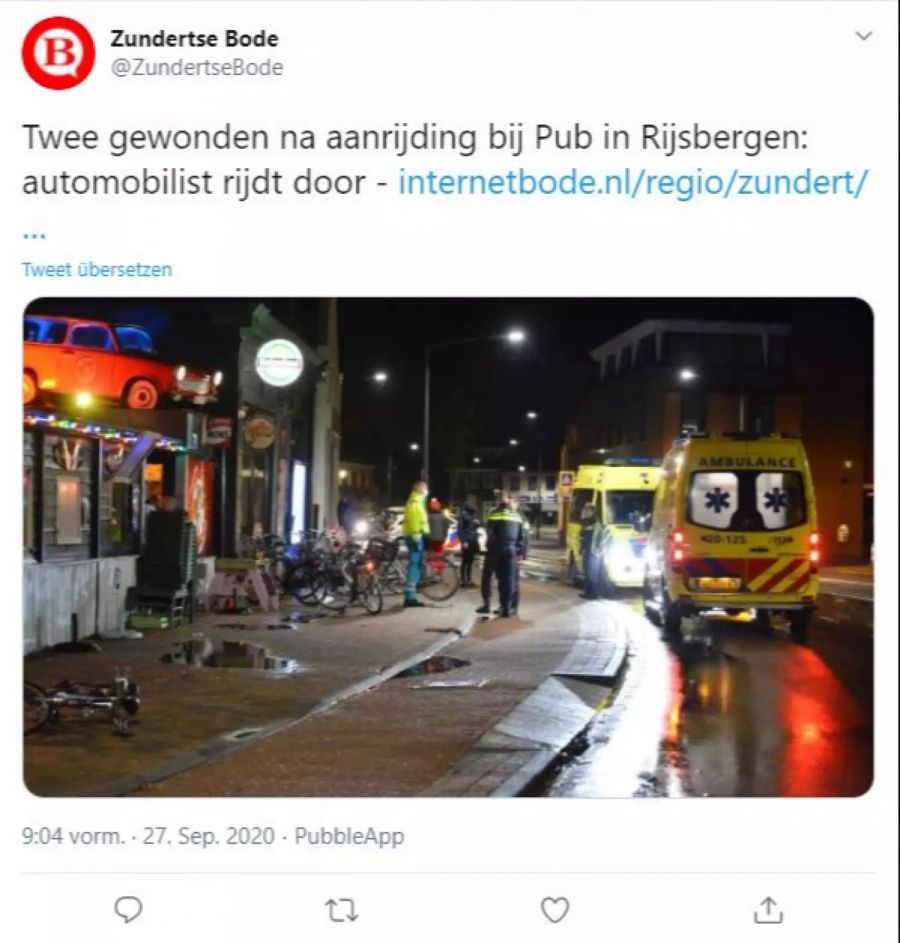Retweet this post using the retweet icon

coord(341,910)
